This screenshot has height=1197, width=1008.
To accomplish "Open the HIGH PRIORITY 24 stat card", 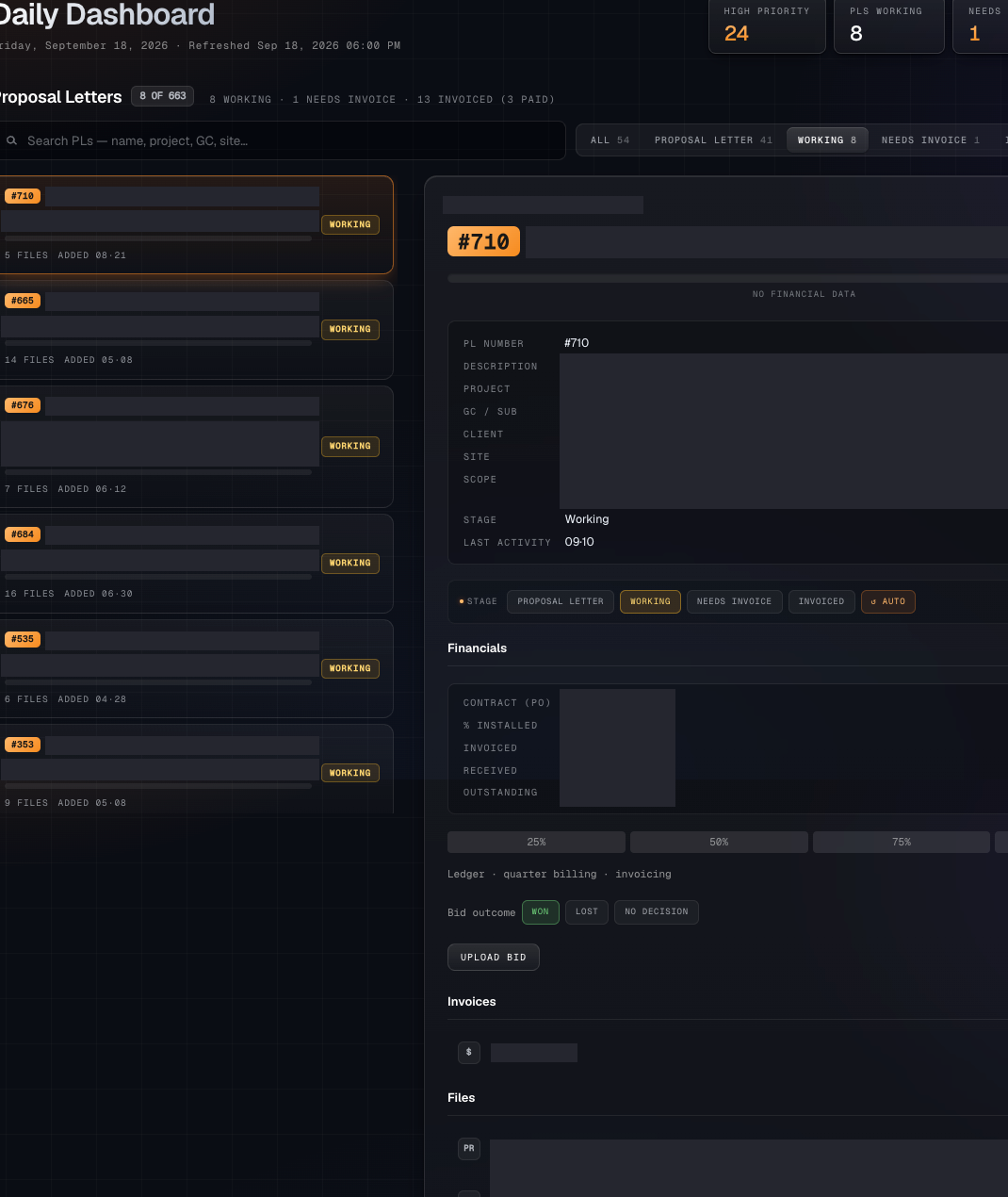I will point(767,25).
